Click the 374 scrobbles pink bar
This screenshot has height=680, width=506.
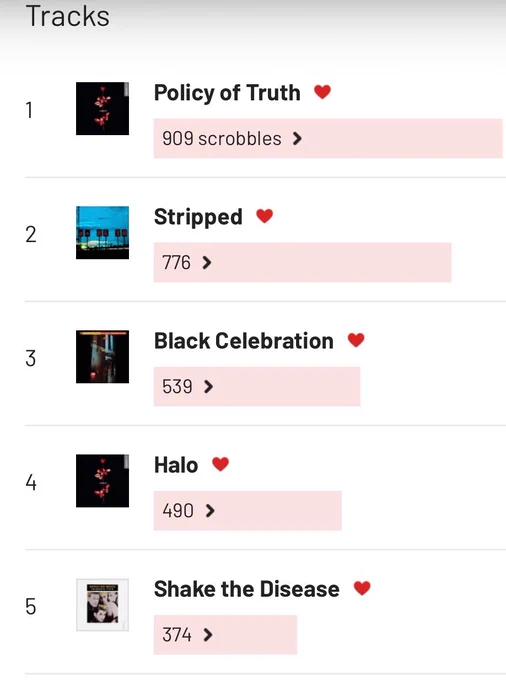point(225,634)
